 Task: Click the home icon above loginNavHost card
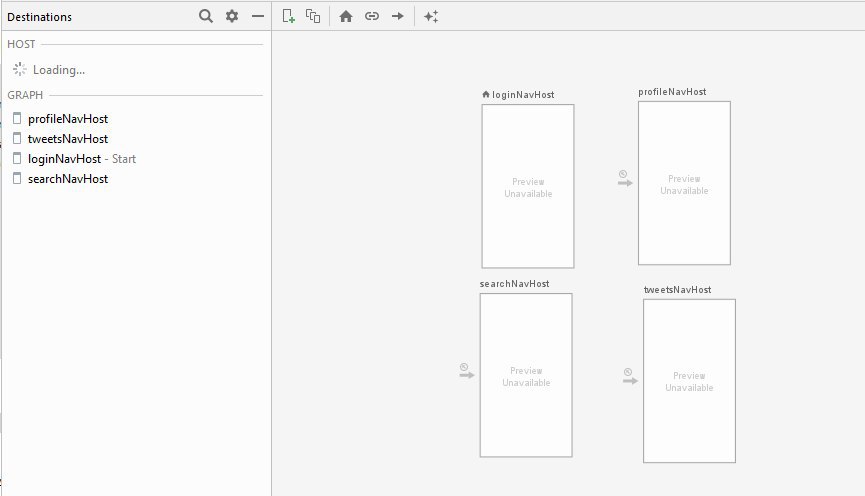tap(485, 94)
